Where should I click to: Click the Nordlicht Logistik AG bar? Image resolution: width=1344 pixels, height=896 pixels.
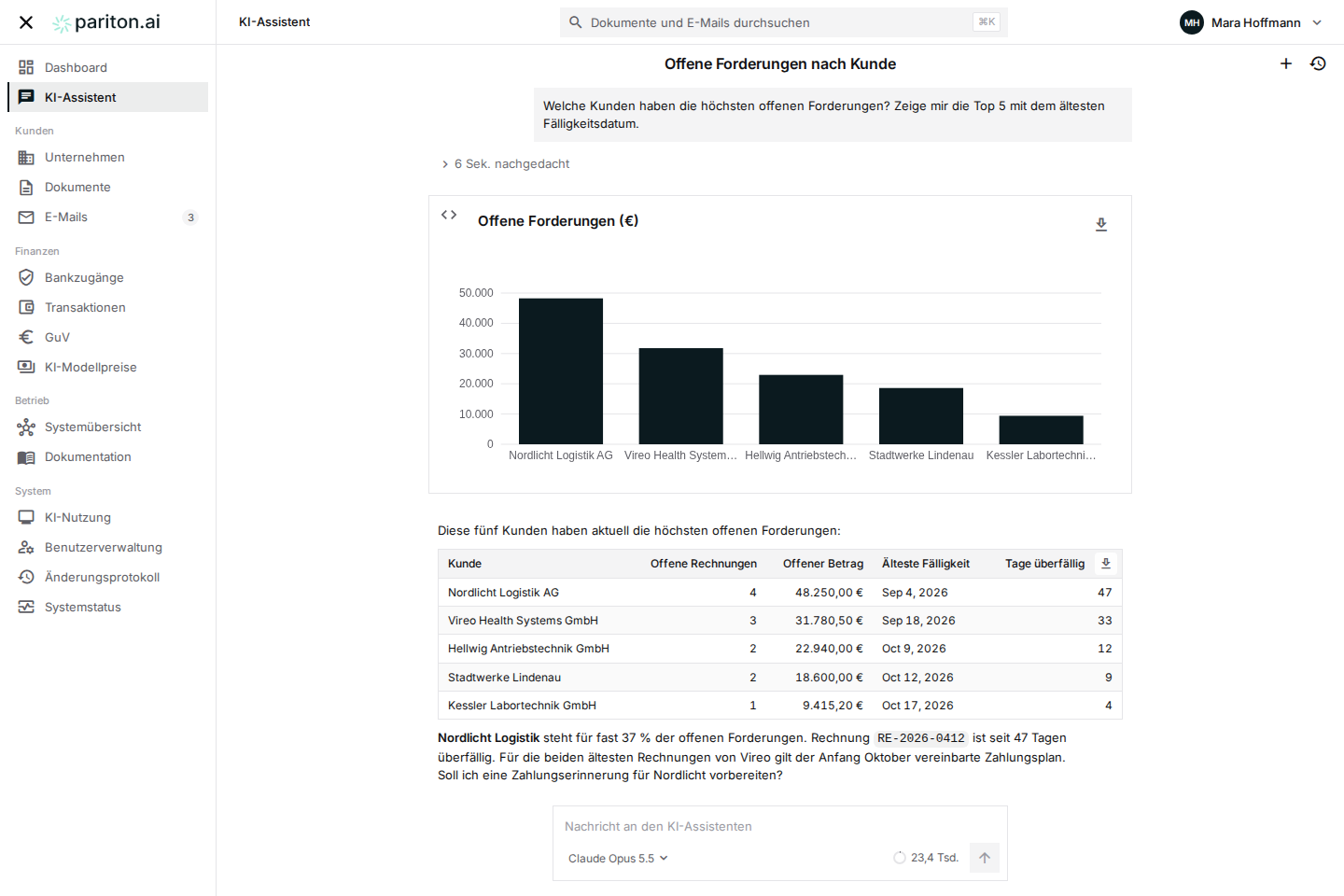click(561, 371)
